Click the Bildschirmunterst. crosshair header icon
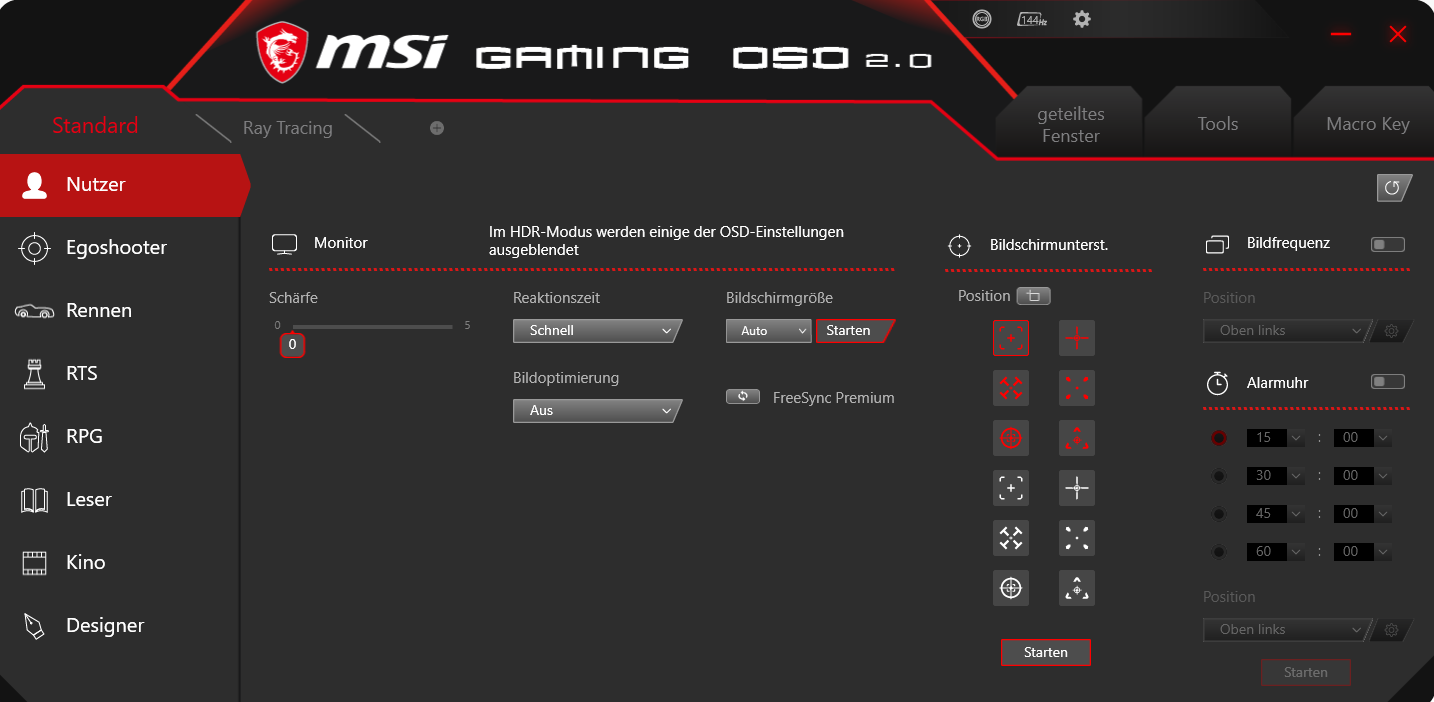The image size is (1434, 702). pyautogui.click(x=959, y=245)
